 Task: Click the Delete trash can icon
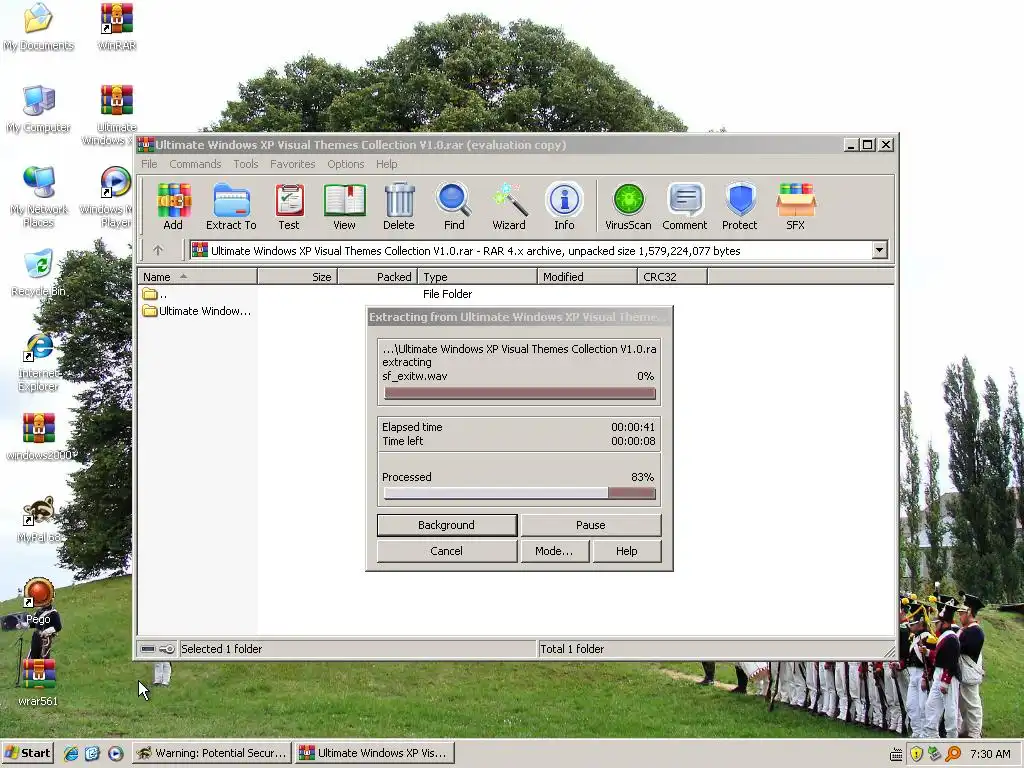pos(398,206)
